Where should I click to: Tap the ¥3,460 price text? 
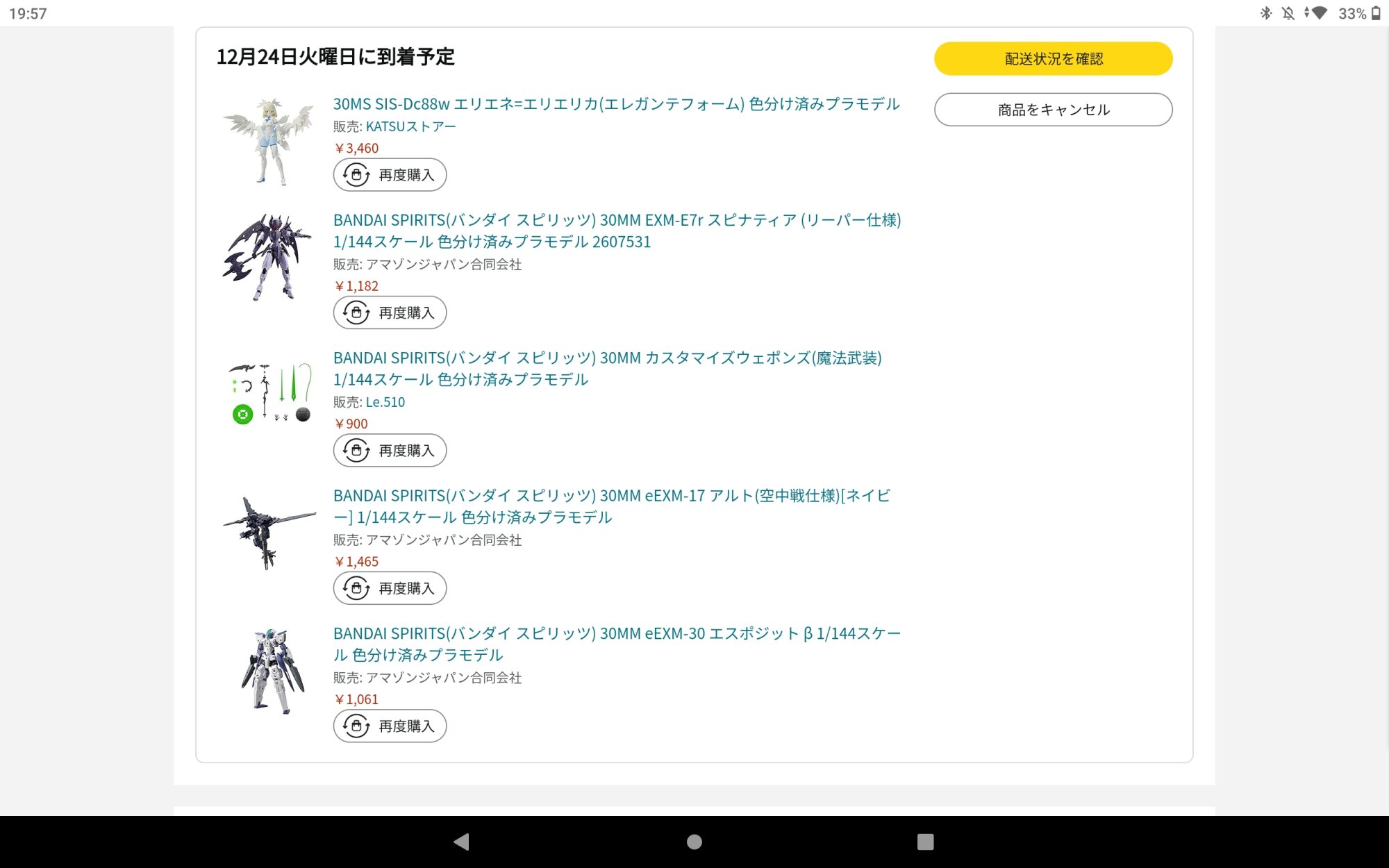point(356,148)
